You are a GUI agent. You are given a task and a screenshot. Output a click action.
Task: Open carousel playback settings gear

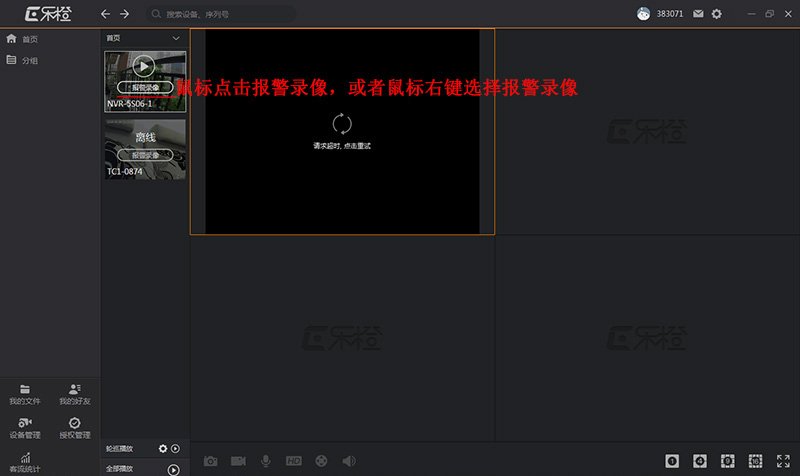[x=163, y=449]
